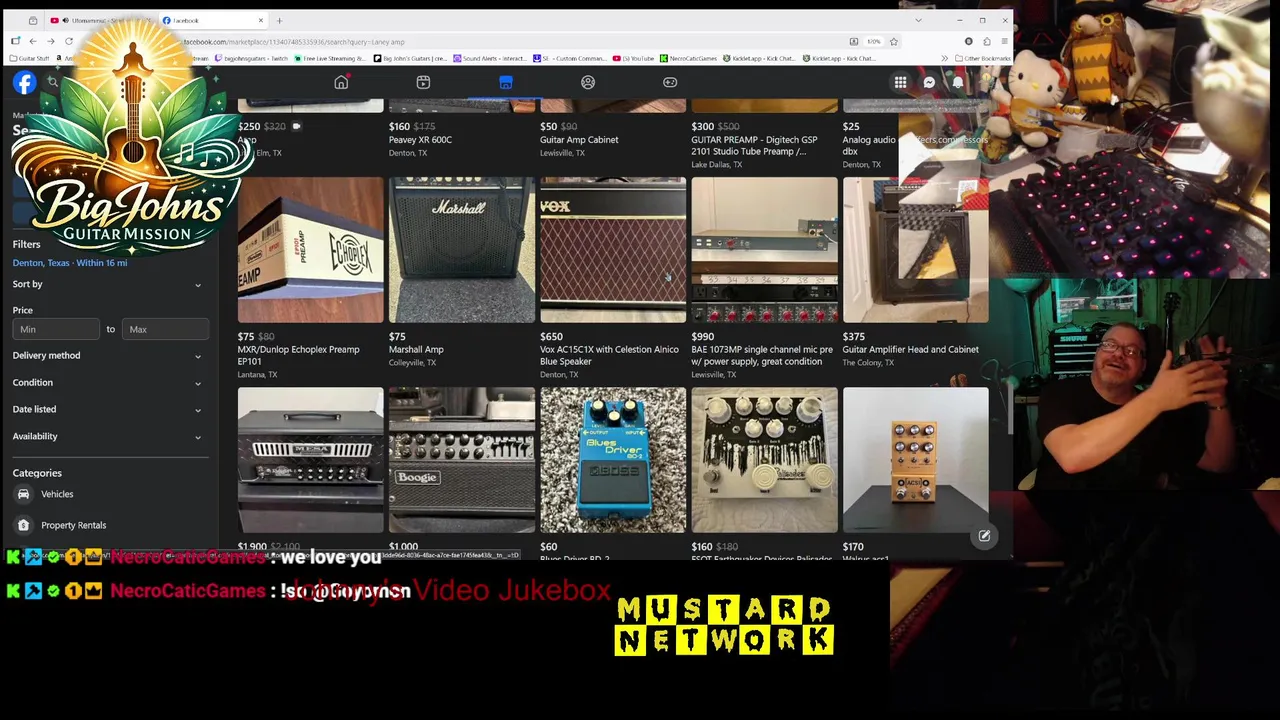The width and height of the screenshot is (1280, 720).
Task: Click the Vehicles category car icon
Action: click(23, 494)
